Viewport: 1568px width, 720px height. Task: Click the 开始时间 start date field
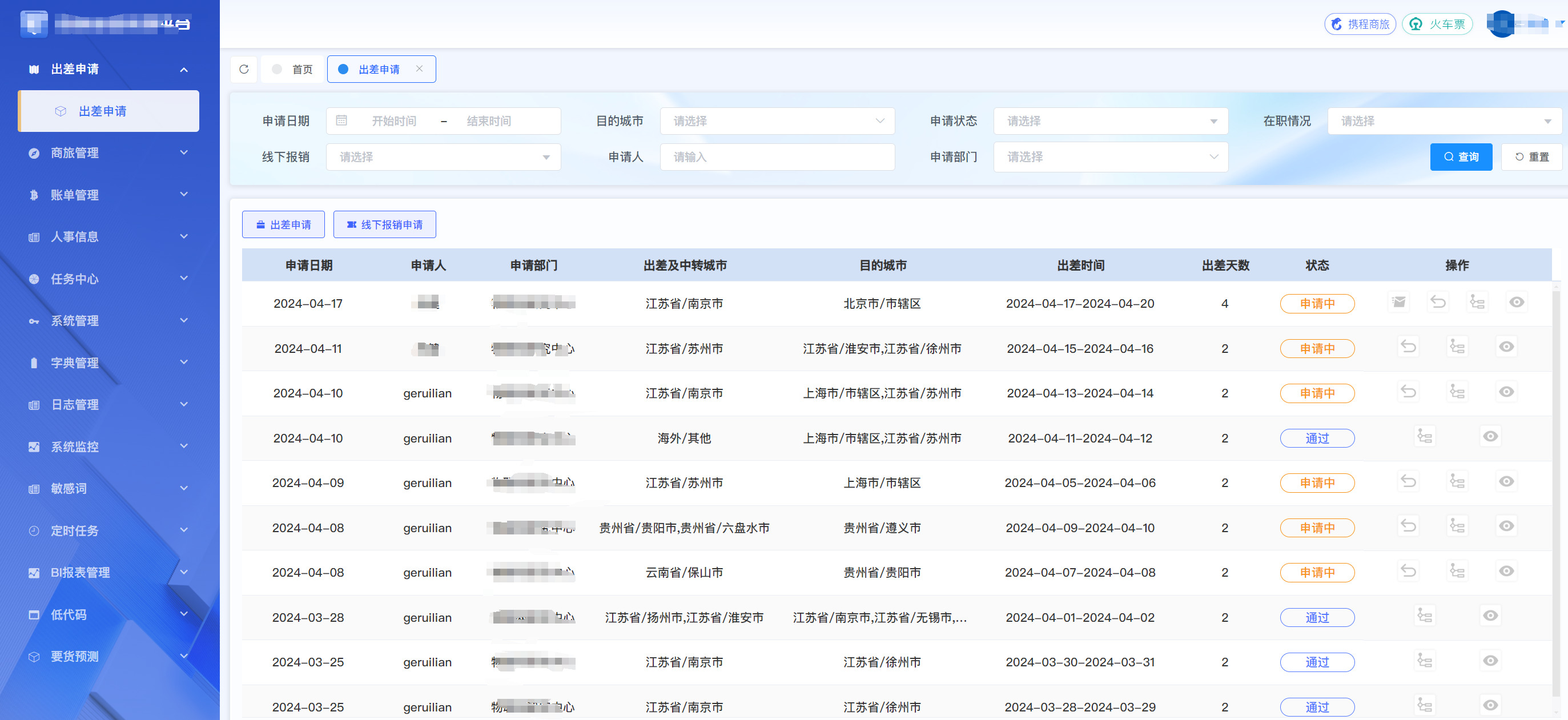pyautogui.click(x=395, y=121)
